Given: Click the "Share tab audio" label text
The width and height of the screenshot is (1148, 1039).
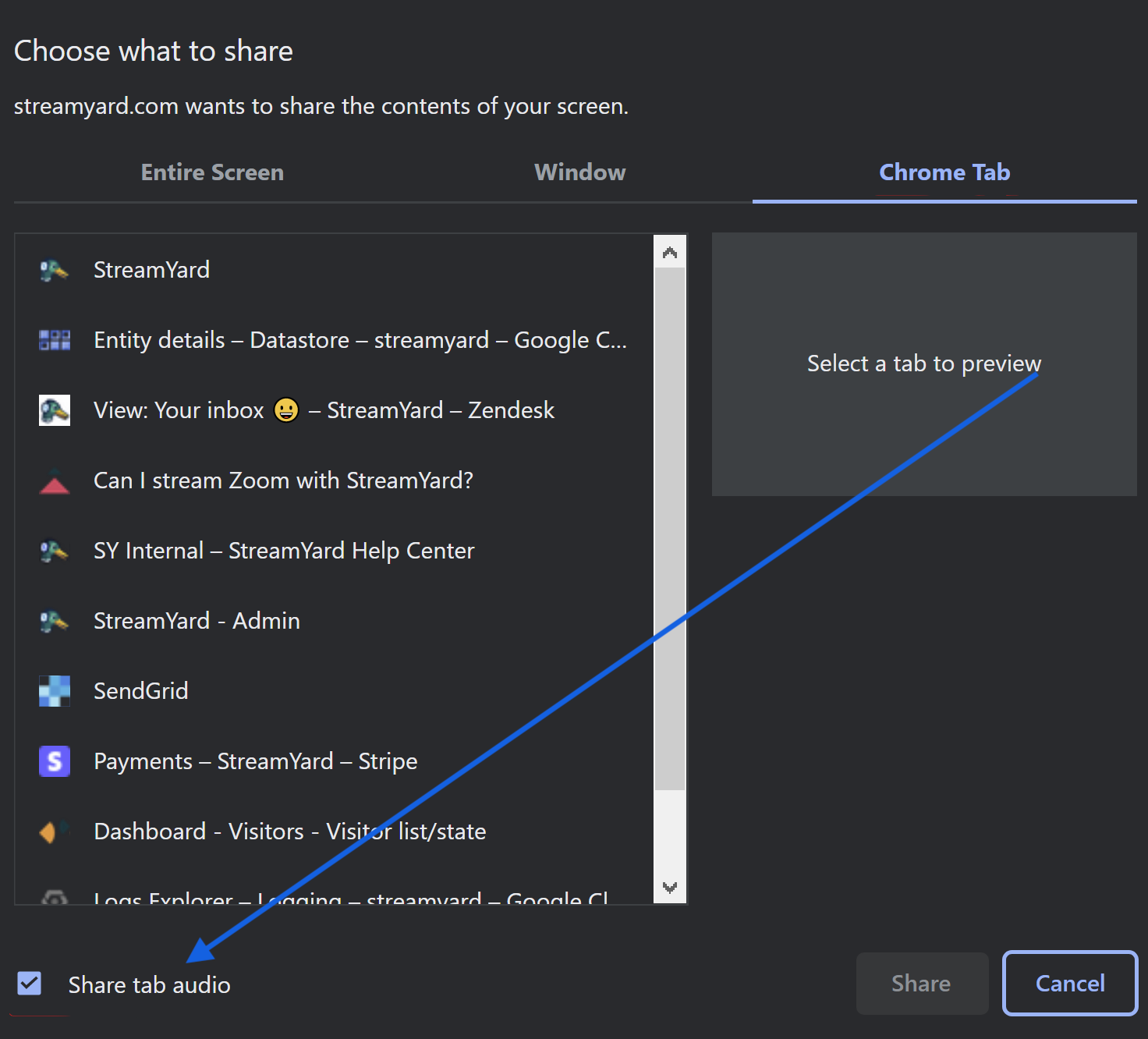Looking at the screenshot, I should (x=150, y=985).
